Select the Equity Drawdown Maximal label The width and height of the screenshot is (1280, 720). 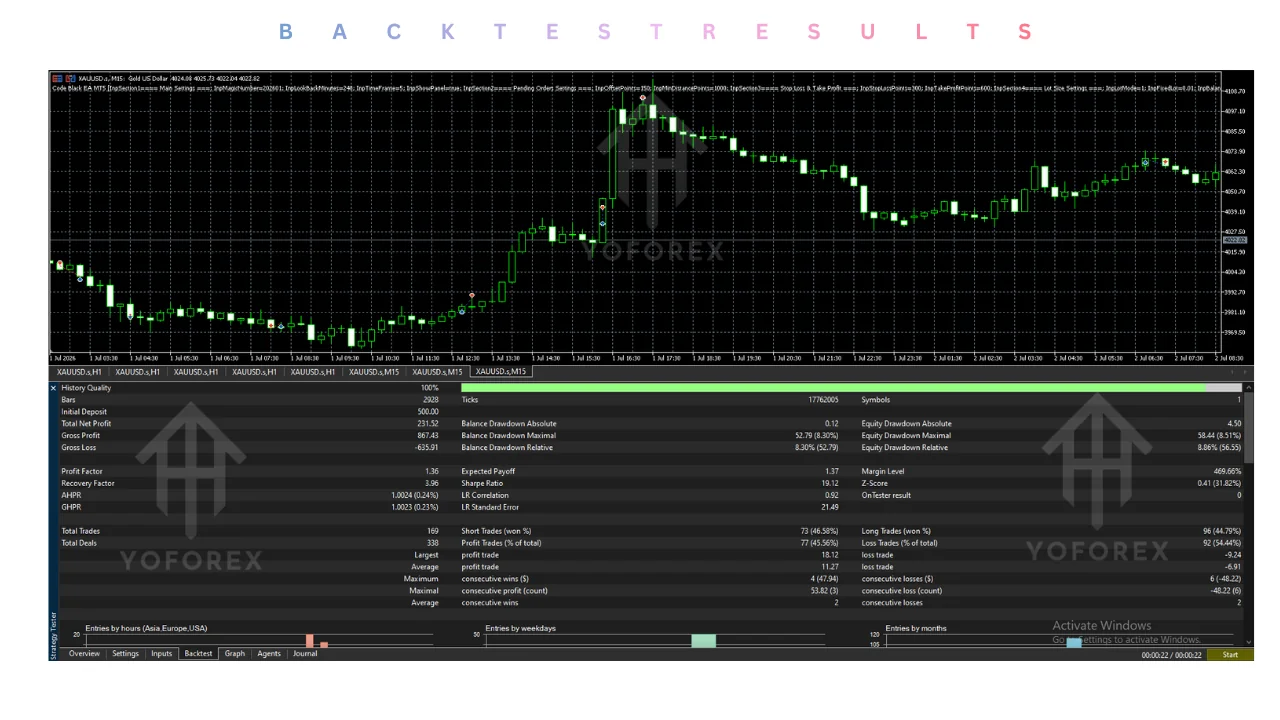(x=906, y=436)
